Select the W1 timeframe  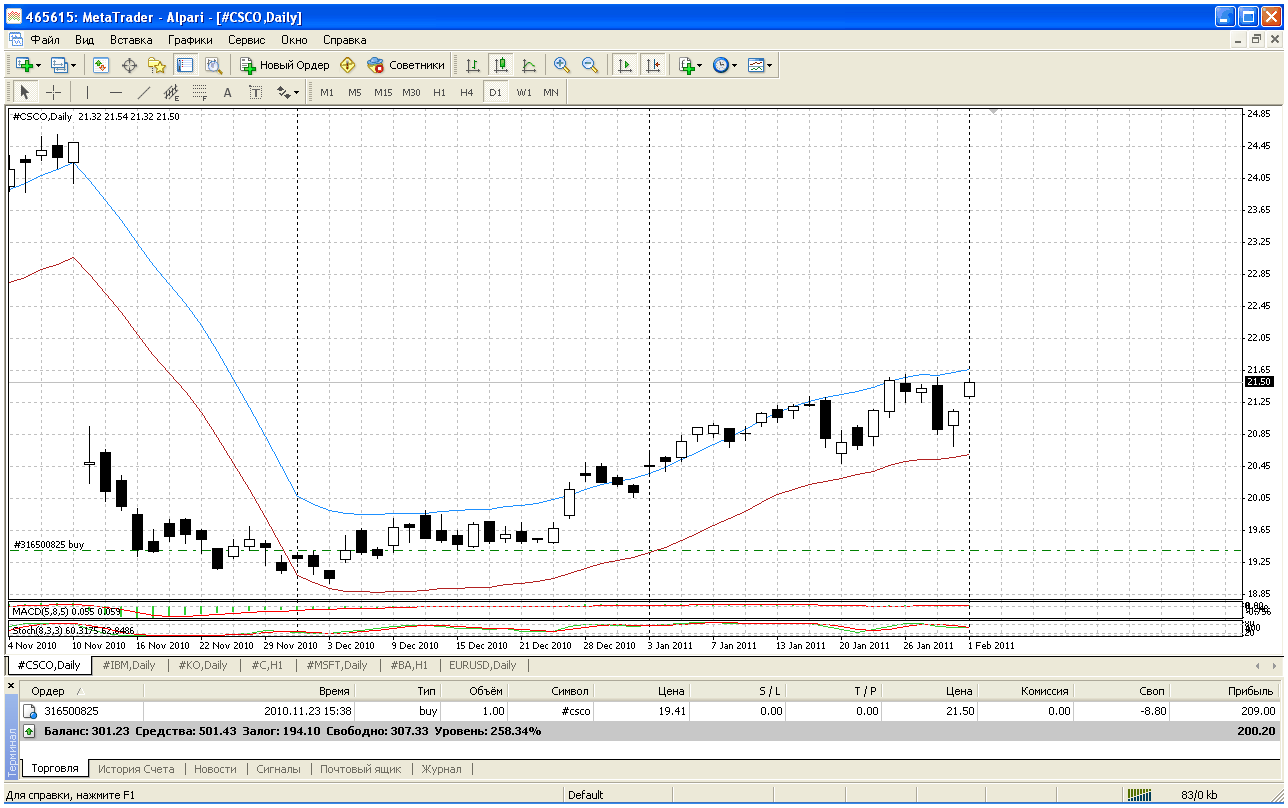[524, 92]
